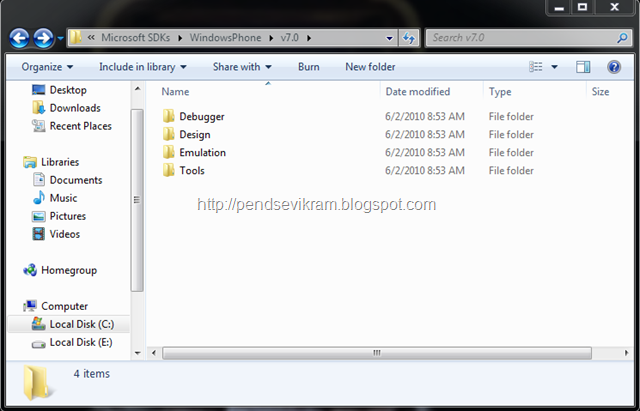The width and height of the screenshot is (640, 411).
Task: Click the search magnifier icon
Action: tap(622, 38)
